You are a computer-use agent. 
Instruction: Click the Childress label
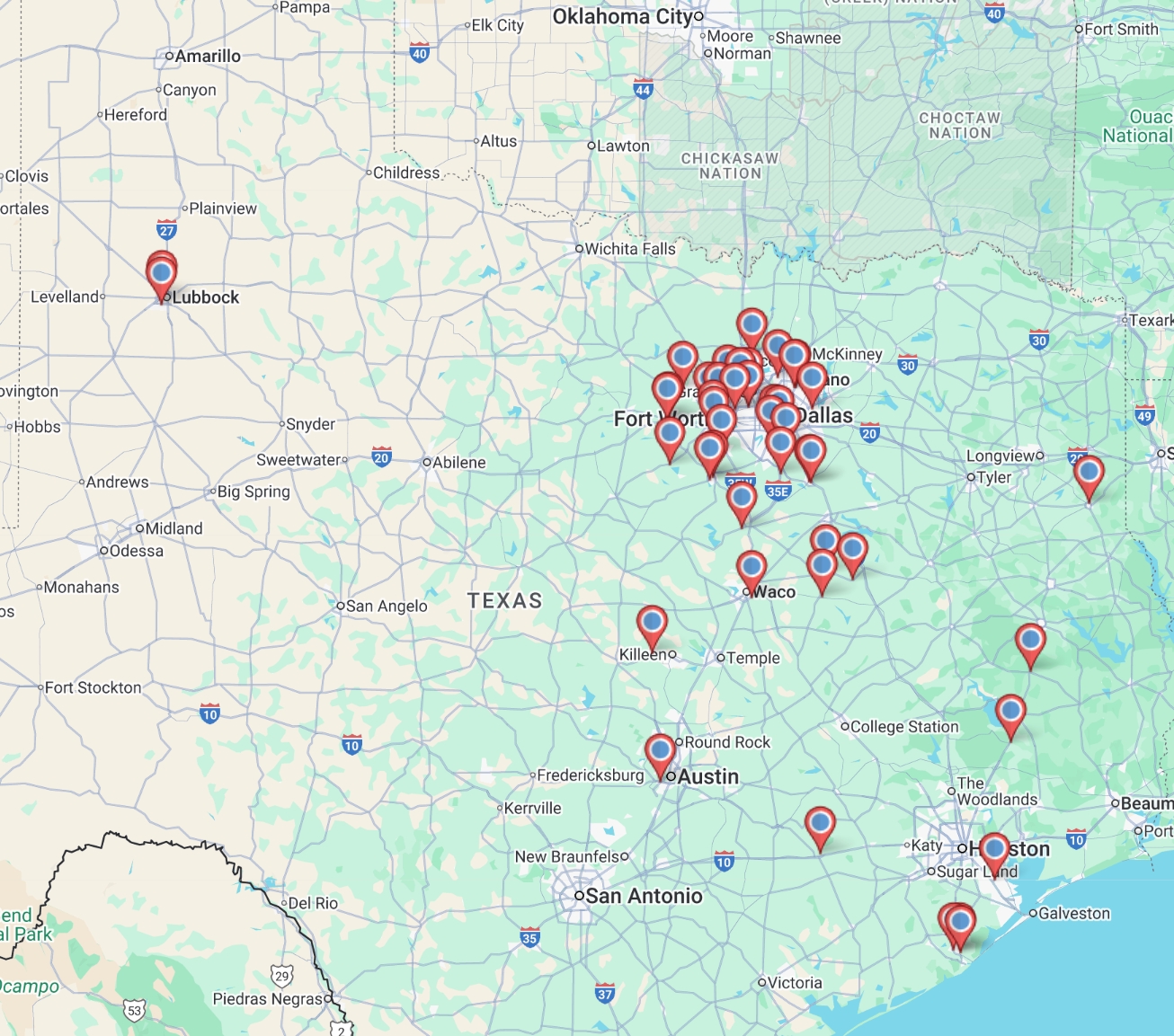406,173
